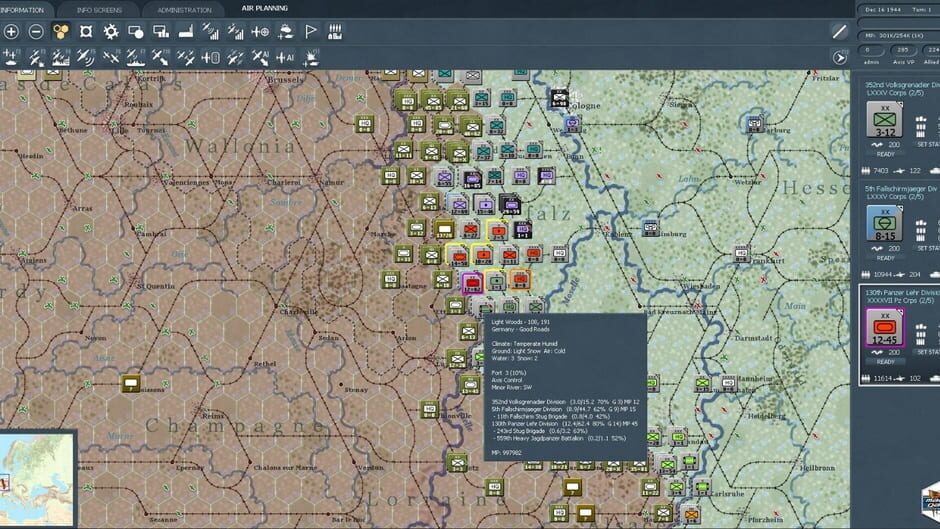This screenshot has width=940, height=529.
Task: Click the 352nd Volksgrenadier READY status
Action: click(885, 154)
